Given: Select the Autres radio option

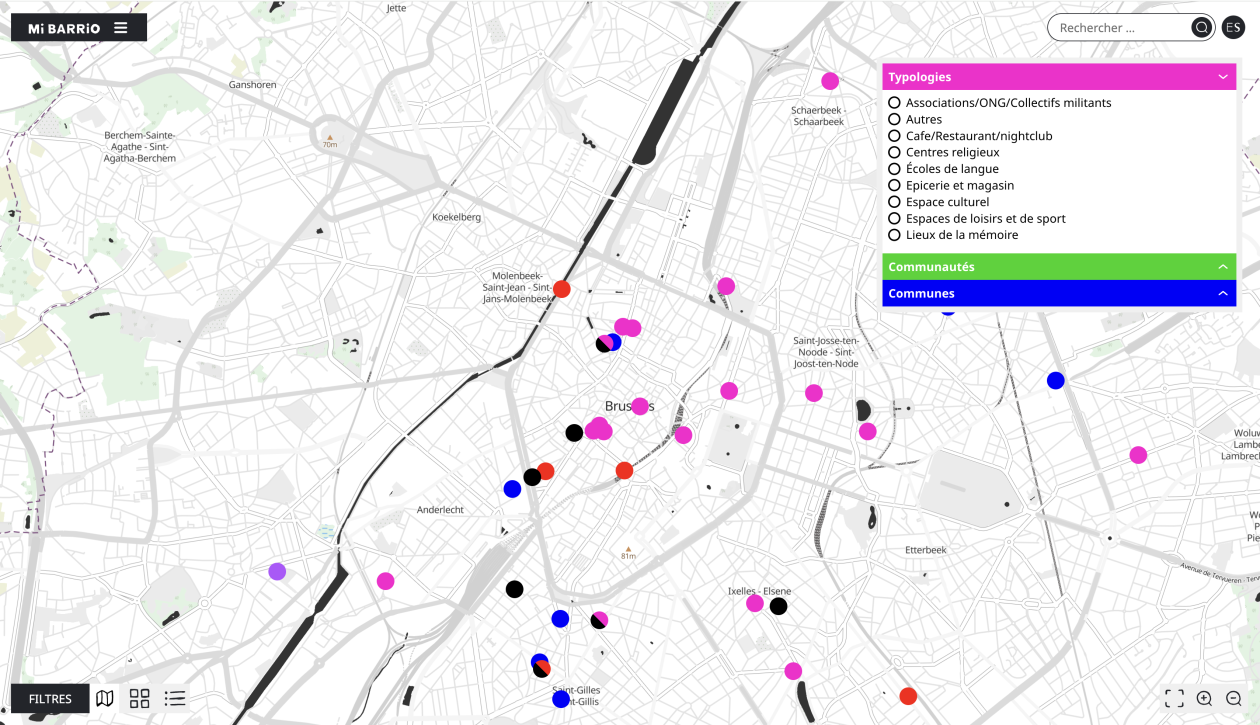Looking at the screenshot, I should (895, 119).
